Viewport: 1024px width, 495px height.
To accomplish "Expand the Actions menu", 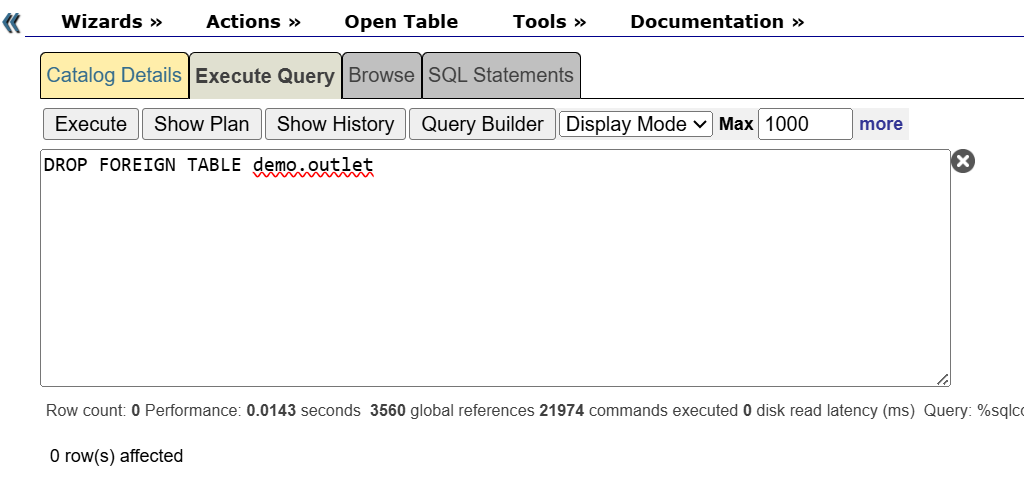I will (253, 22).
